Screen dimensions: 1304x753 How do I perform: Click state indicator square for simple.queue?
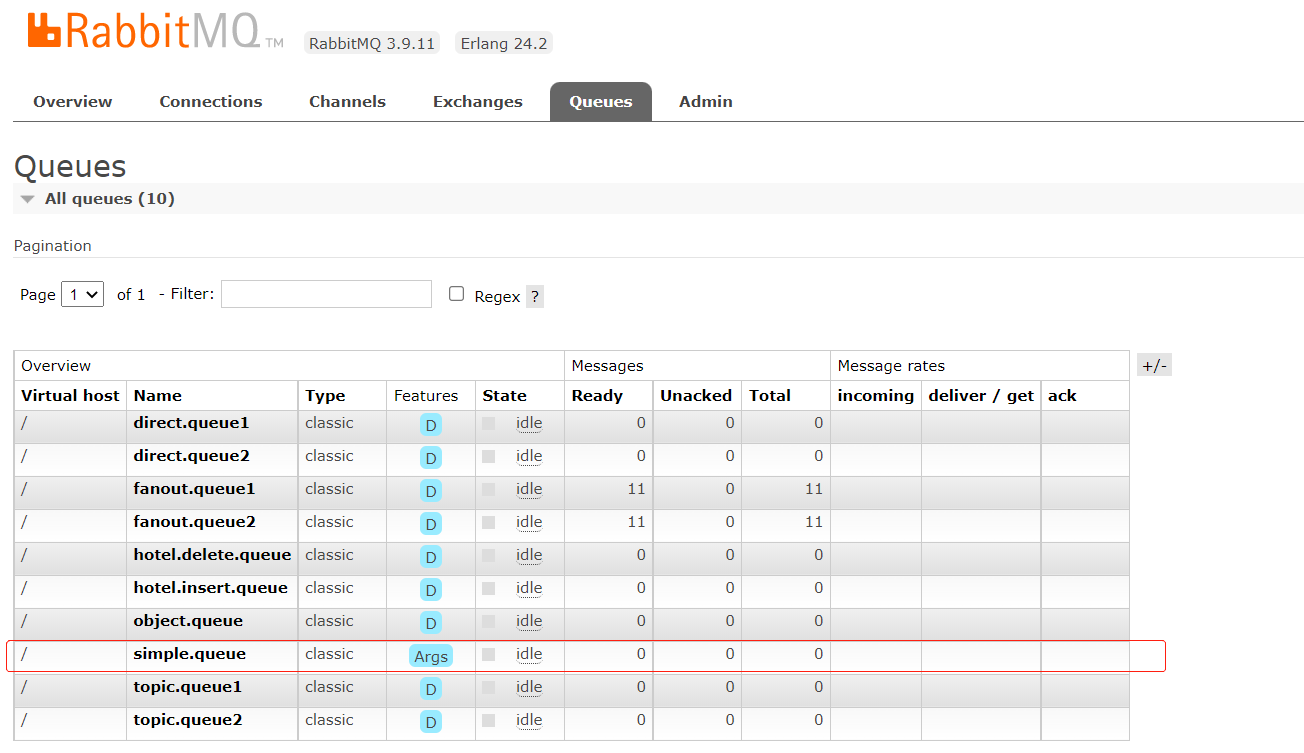(489, 654)
